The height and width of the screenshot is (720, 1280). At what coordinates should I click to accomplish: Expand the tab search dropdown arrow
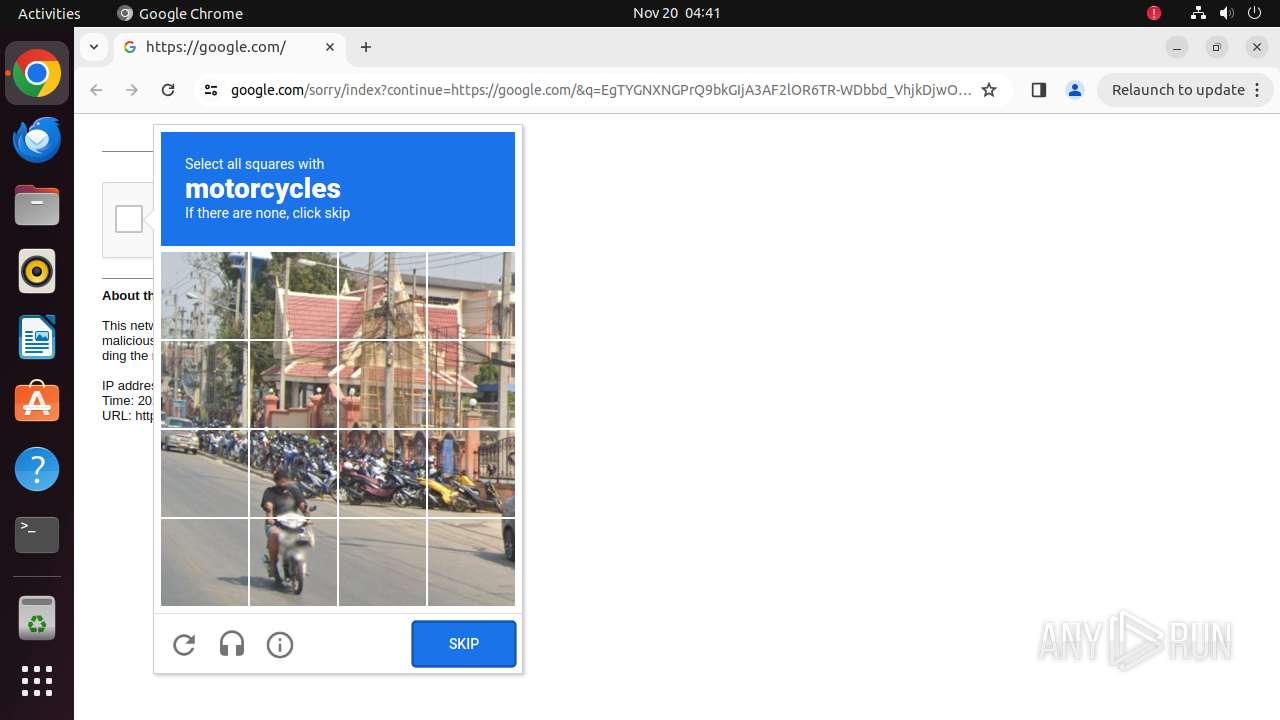coord(93,47)
